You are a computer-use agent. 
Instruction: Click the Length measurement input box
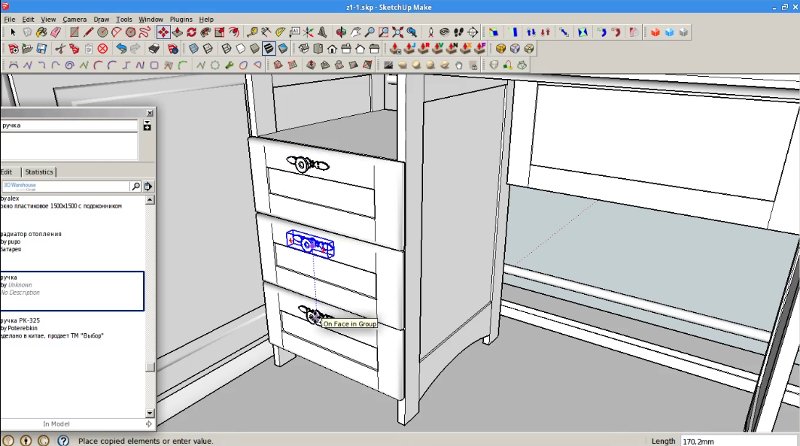pos(739,441)
